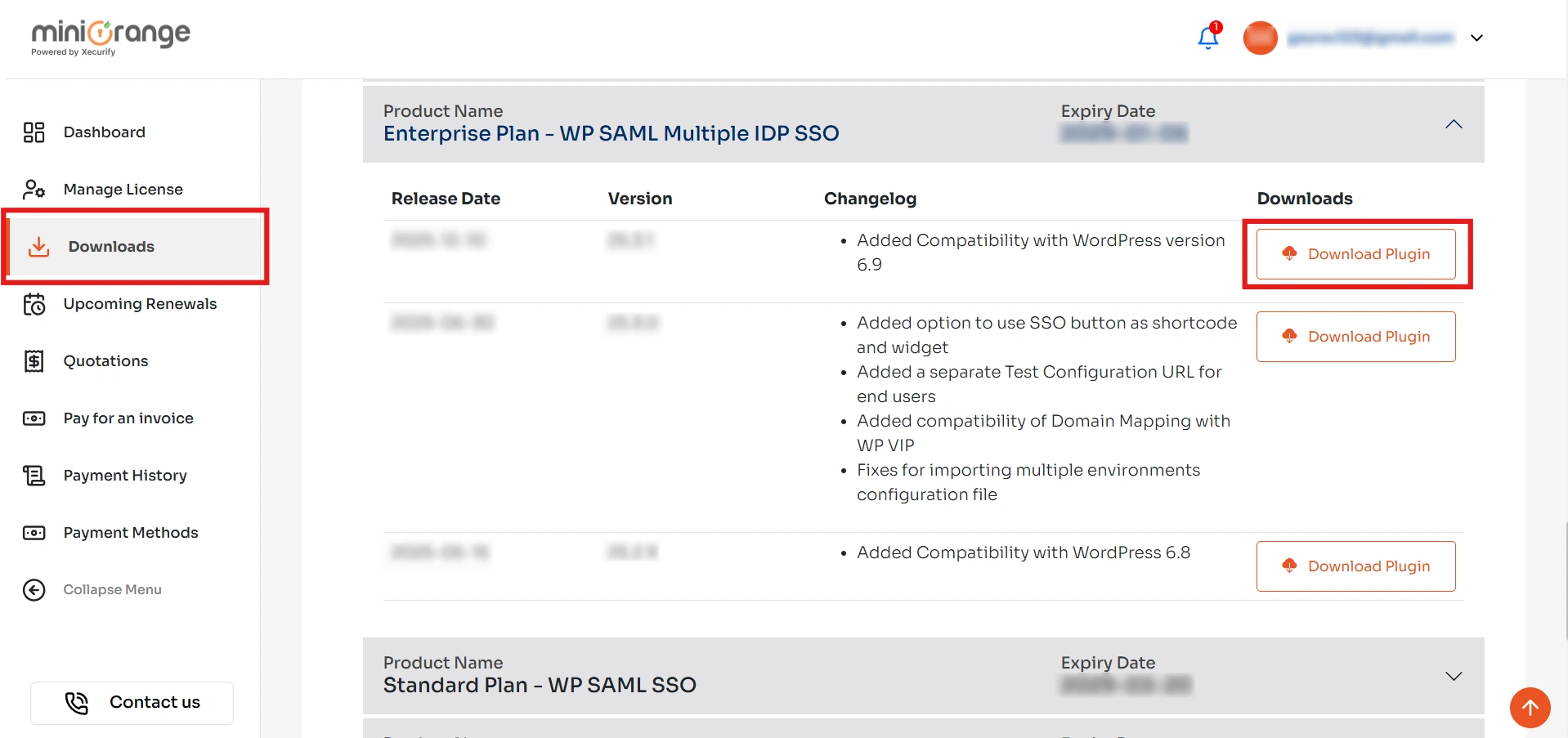Open Upcoming Renewals via its calendar icon
Image resolution: width=1568 pixels, height=738 pixels.
(34, 303)
